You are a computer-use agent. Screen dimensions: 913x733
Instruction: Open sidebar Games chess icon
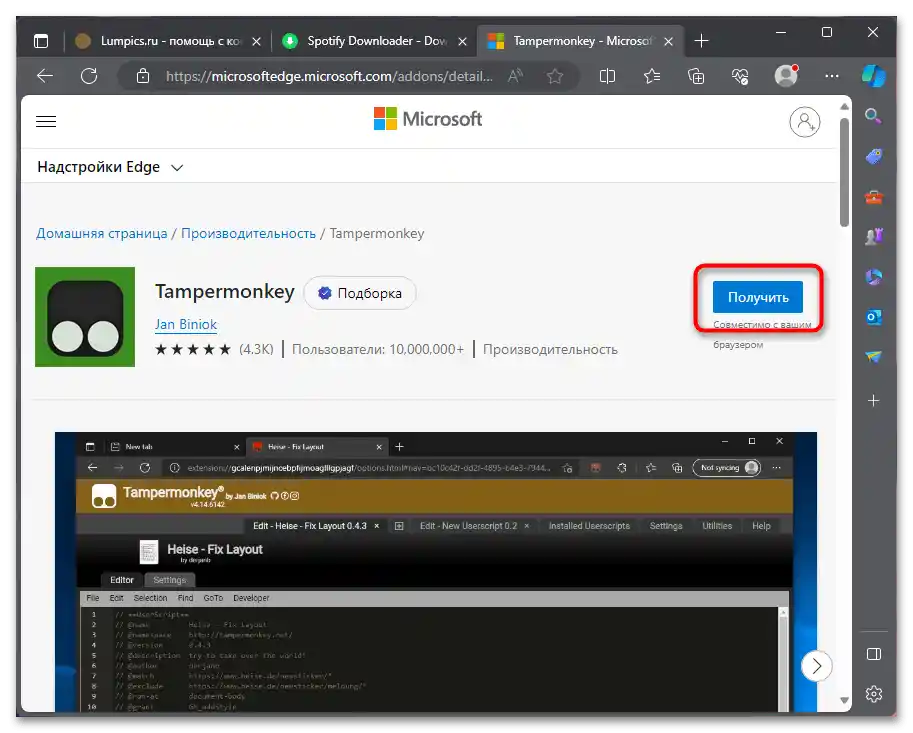tap(873, 236)
